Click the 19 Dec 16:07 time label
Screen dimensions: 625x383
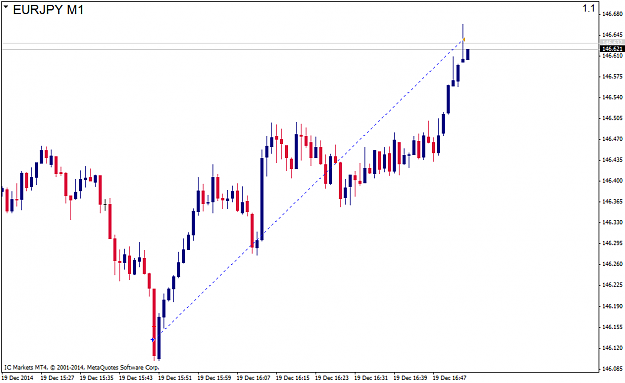[x=254, y=378]
